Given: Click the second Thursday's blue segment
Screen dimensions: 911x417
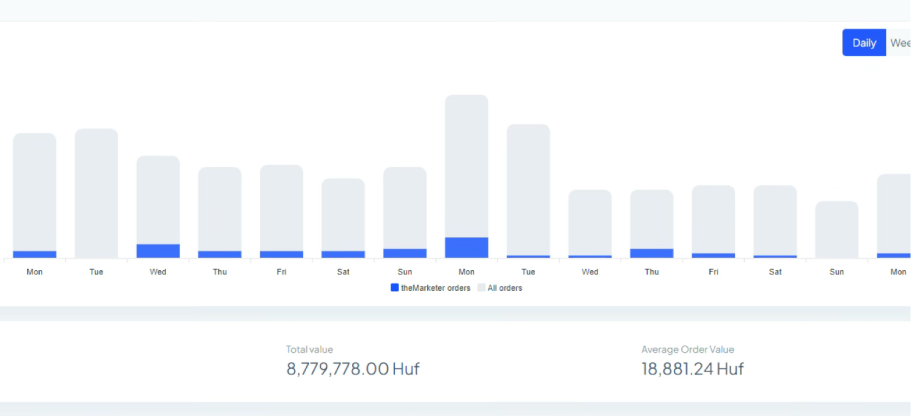Looking at the screenshot, I should tap(651, 253).
